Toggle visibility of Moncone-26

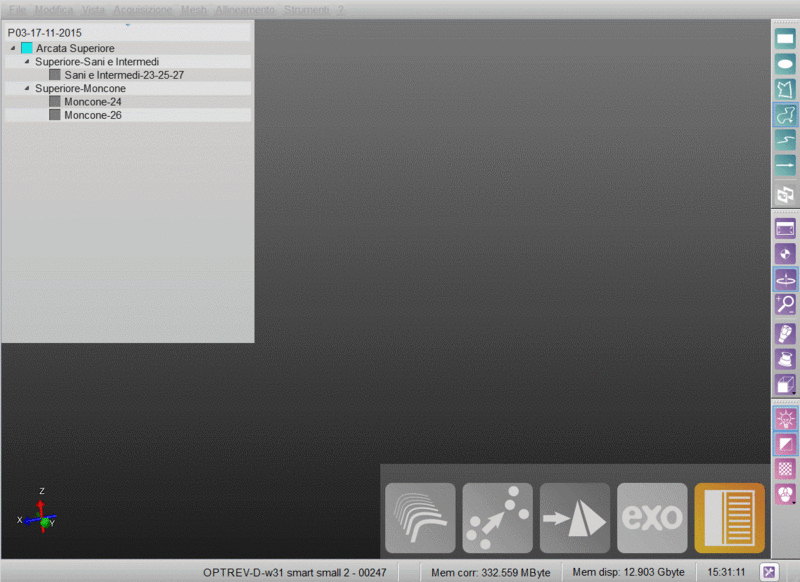point(54,115)
